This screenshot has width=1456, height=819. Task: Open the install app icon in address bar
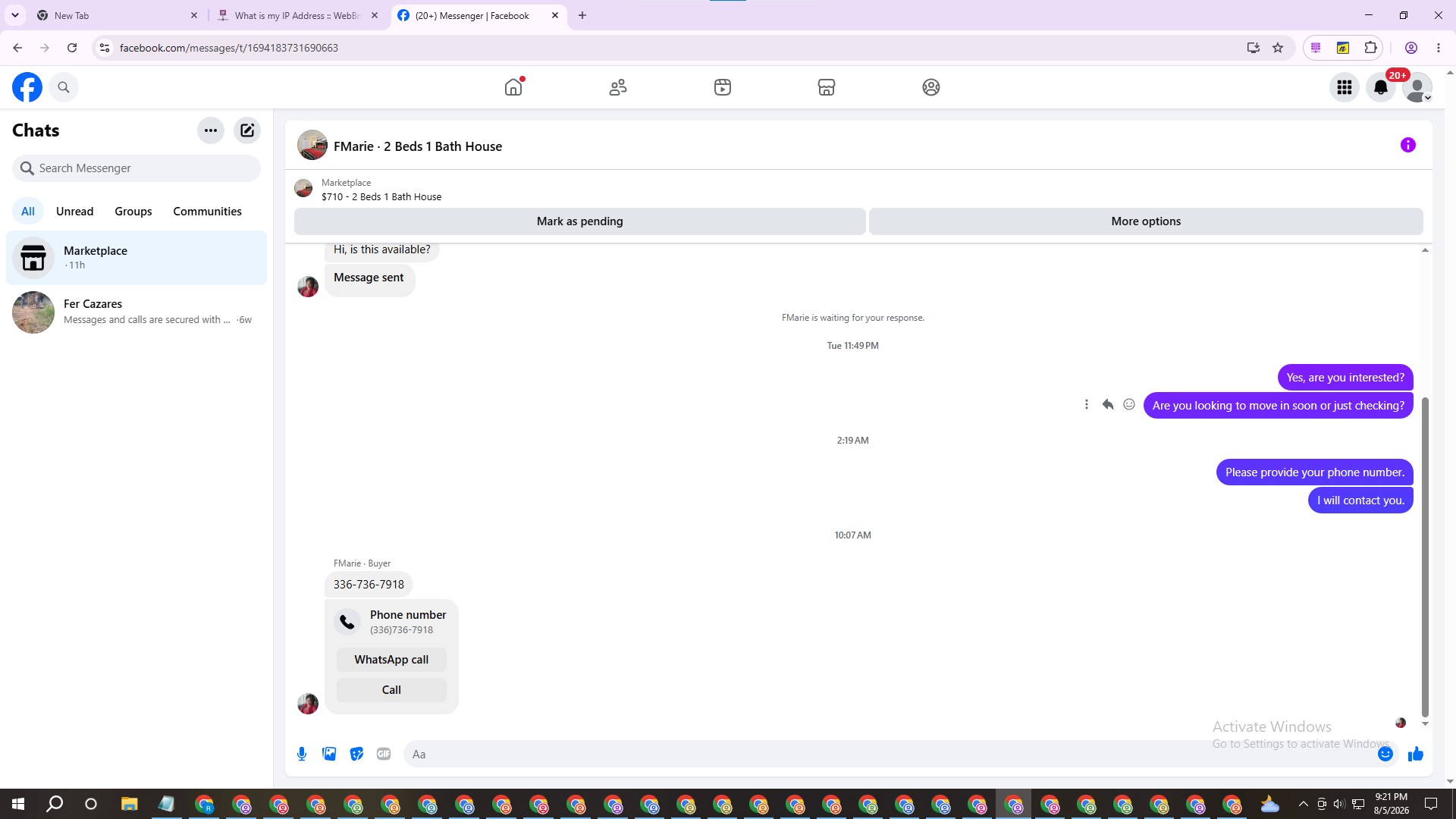(1253, 48)
